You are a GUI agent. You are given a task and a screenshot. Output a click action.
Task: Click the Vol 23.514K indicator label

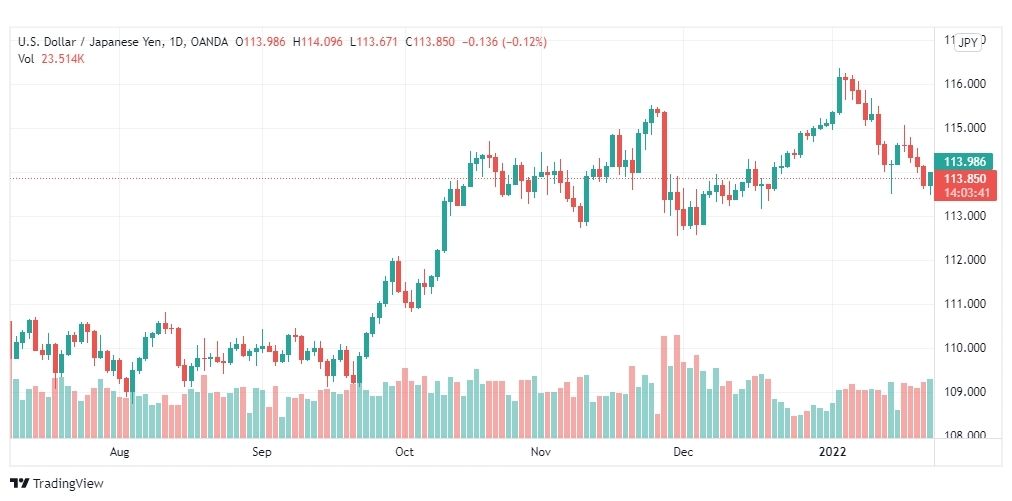point(52,59)
